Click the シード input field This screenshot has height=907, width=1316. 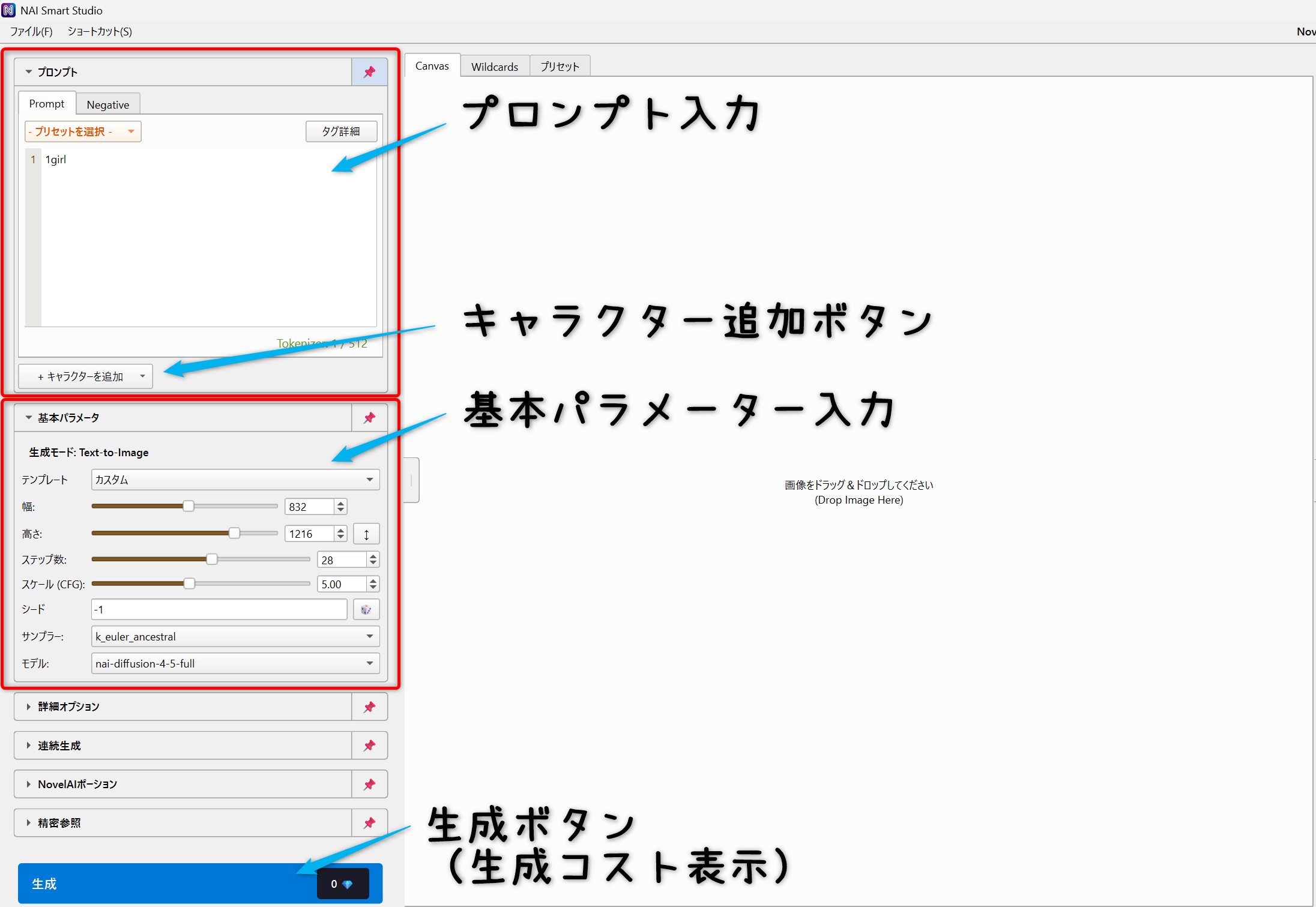pos(219,609)
